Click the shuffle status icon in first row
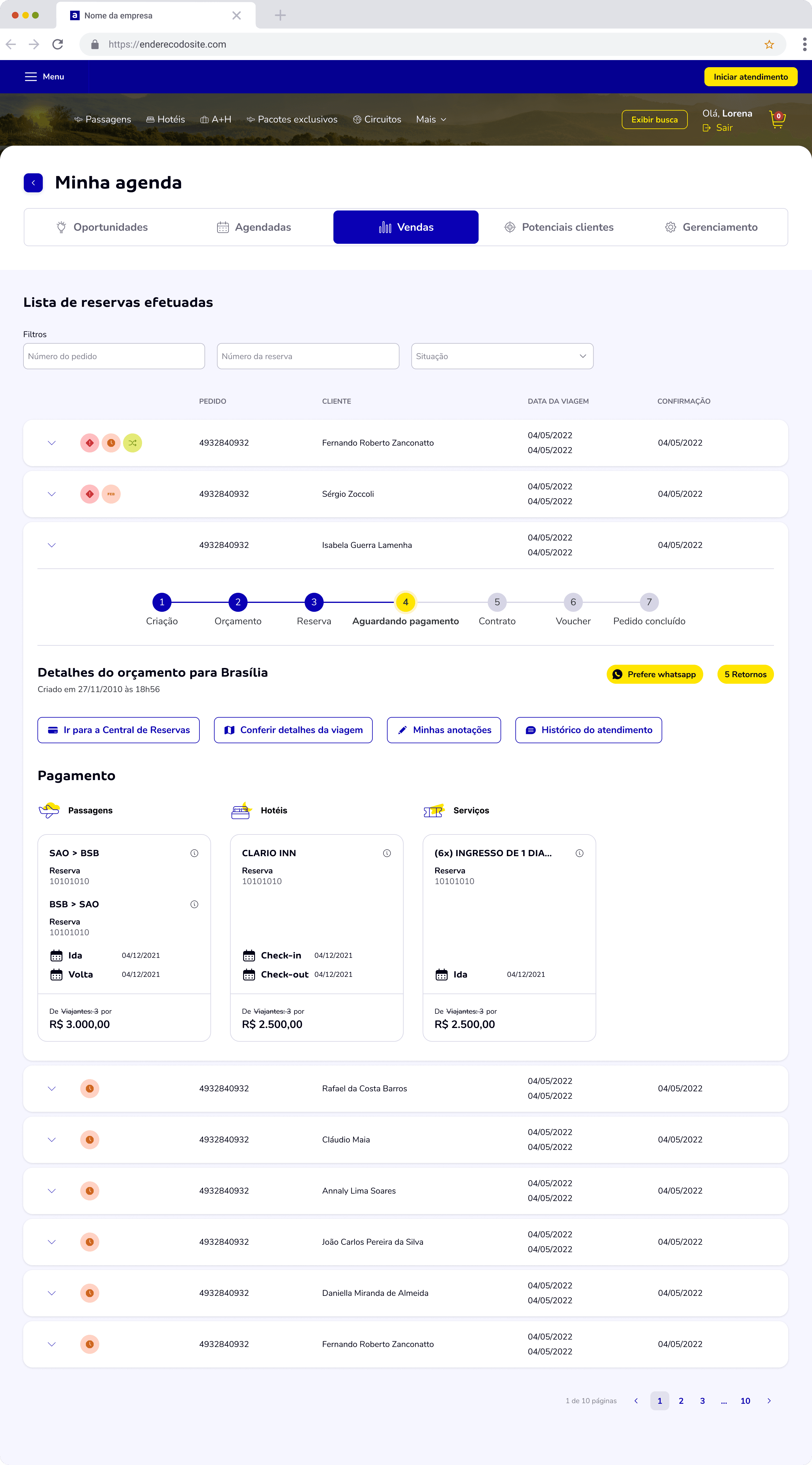Viewport: 812px width, 1465px height. point(133,443)
